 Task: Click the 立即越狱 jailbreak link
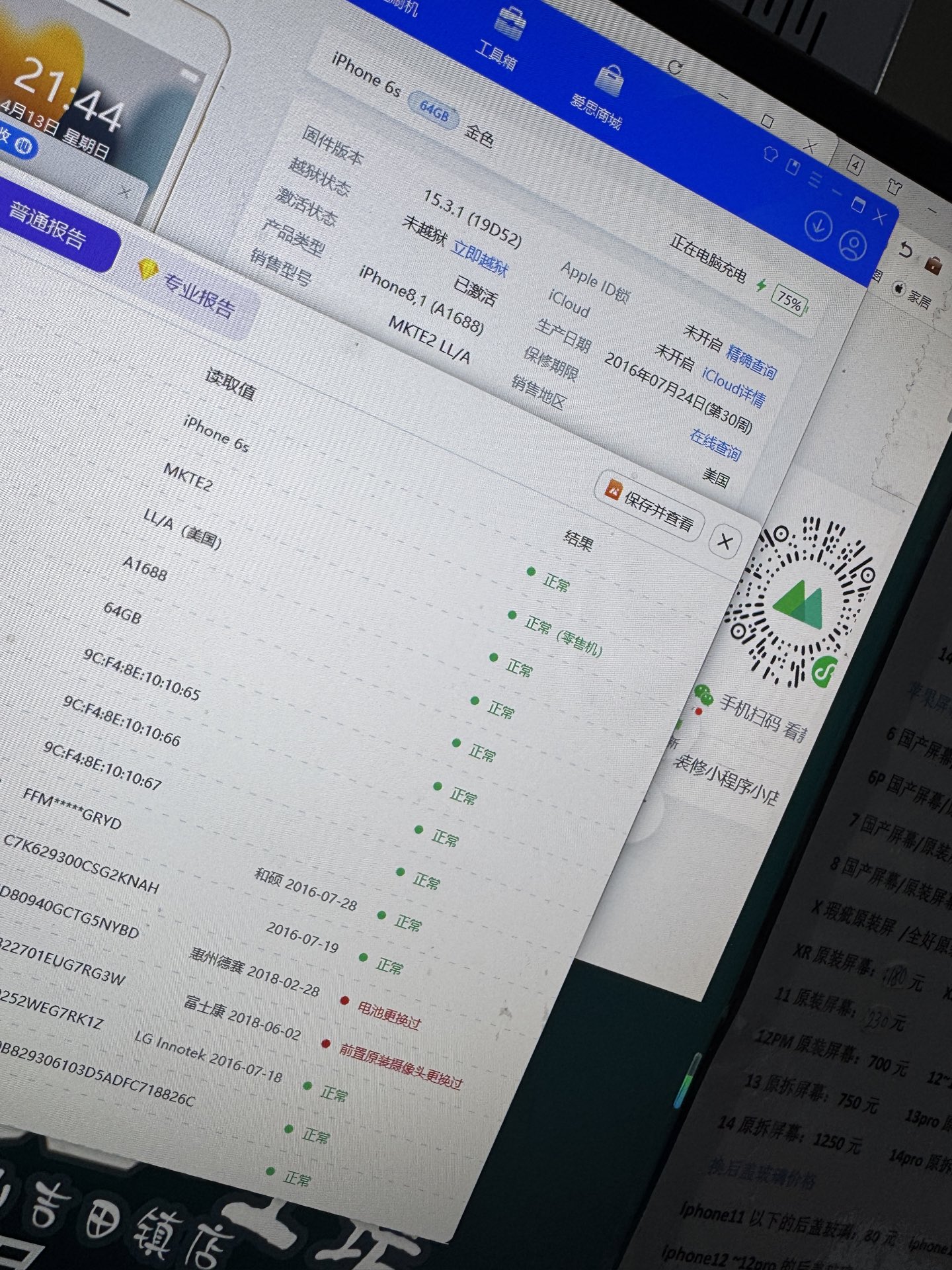pyautogui.click(x=480, y=258)
